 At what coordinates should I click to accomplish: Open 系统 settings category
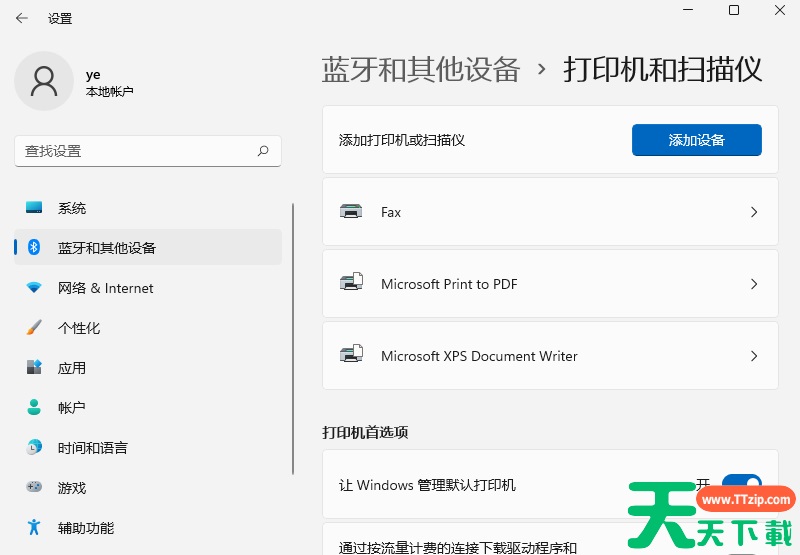(x=148, y=208)
